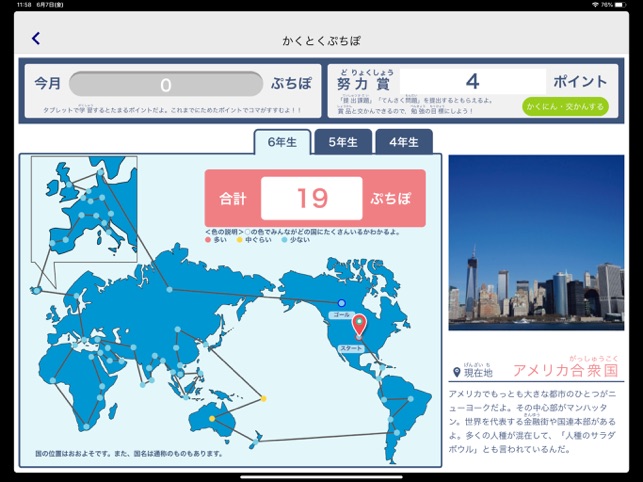Image resolution: width=643 pixels, height=482 pixels.
Task: Tap the red current-location pin on North America
Action: coord(359,324)
